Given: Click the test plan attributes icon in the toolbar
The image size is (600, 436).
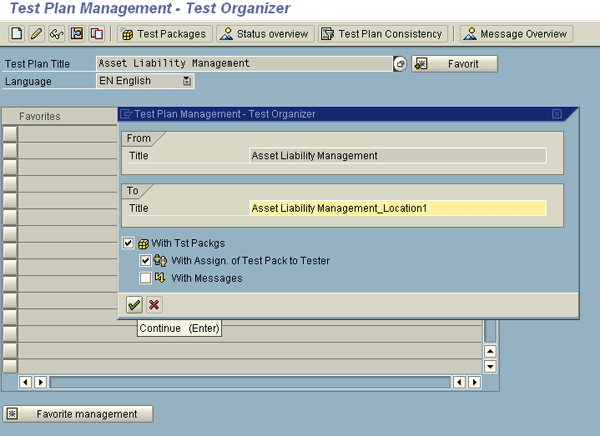Looking at the screenshot, I should point(77,34).
